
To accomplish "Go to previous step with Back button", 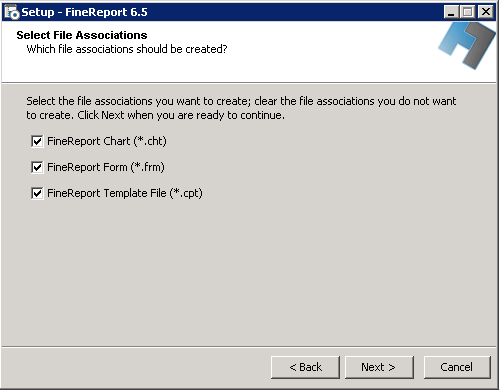I will click(305, 367).
